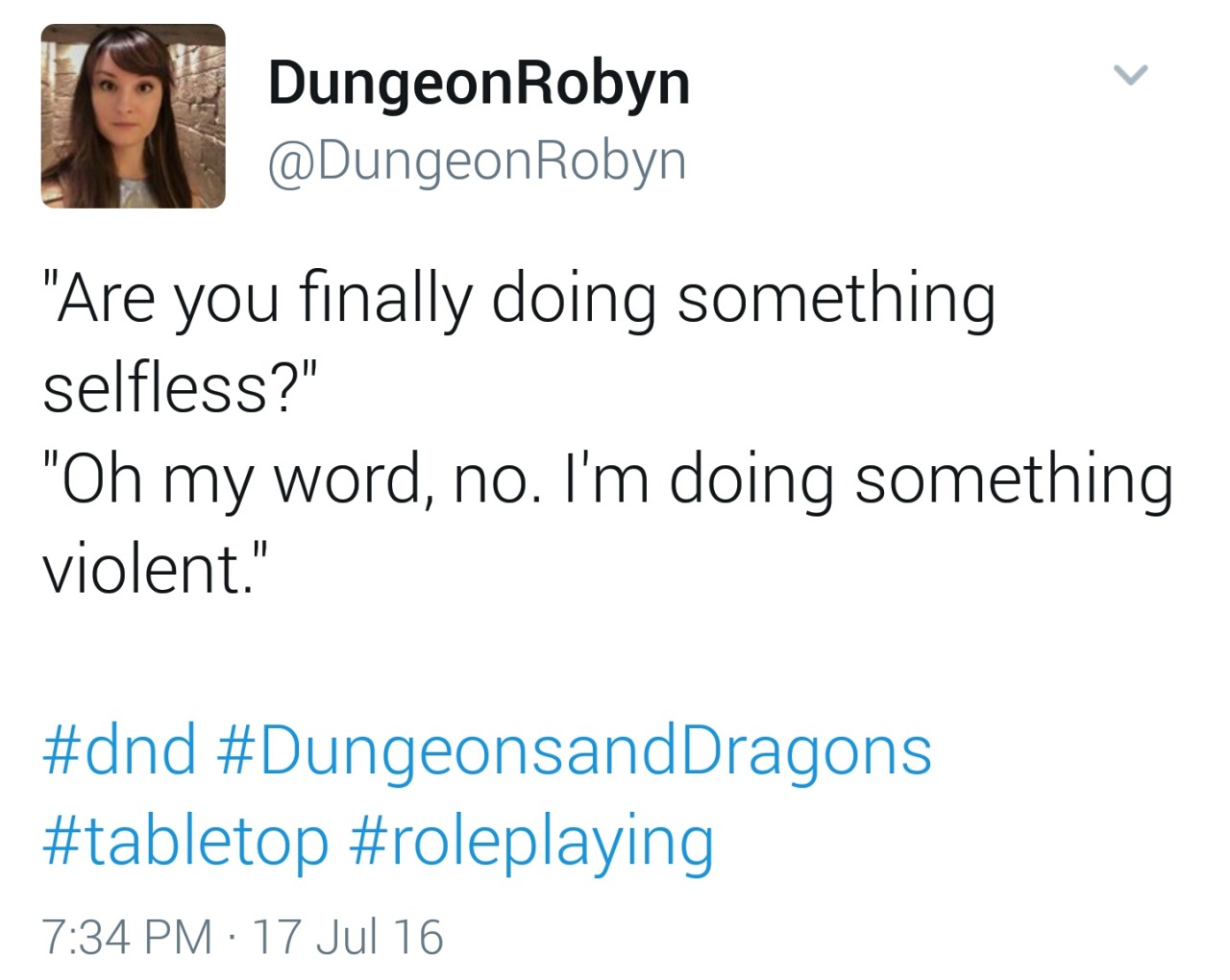Click the 7:34 PM timestamp
Viewport: 1230px width, 980px height.
click(x=127, y=937)
